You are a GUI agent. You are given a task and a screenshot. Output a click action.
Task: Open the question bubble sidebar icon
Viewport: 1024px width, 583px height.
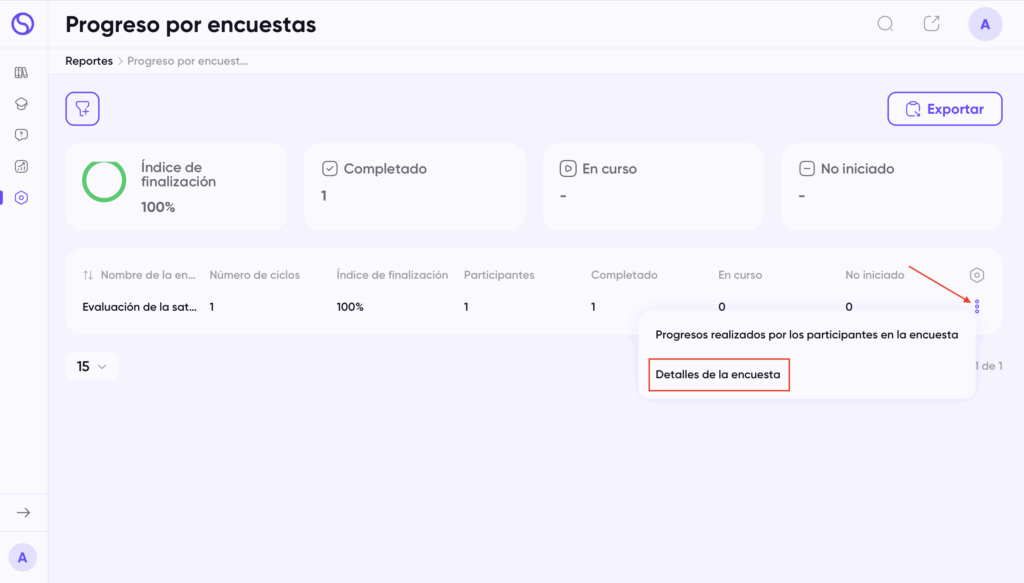(22, 135)
